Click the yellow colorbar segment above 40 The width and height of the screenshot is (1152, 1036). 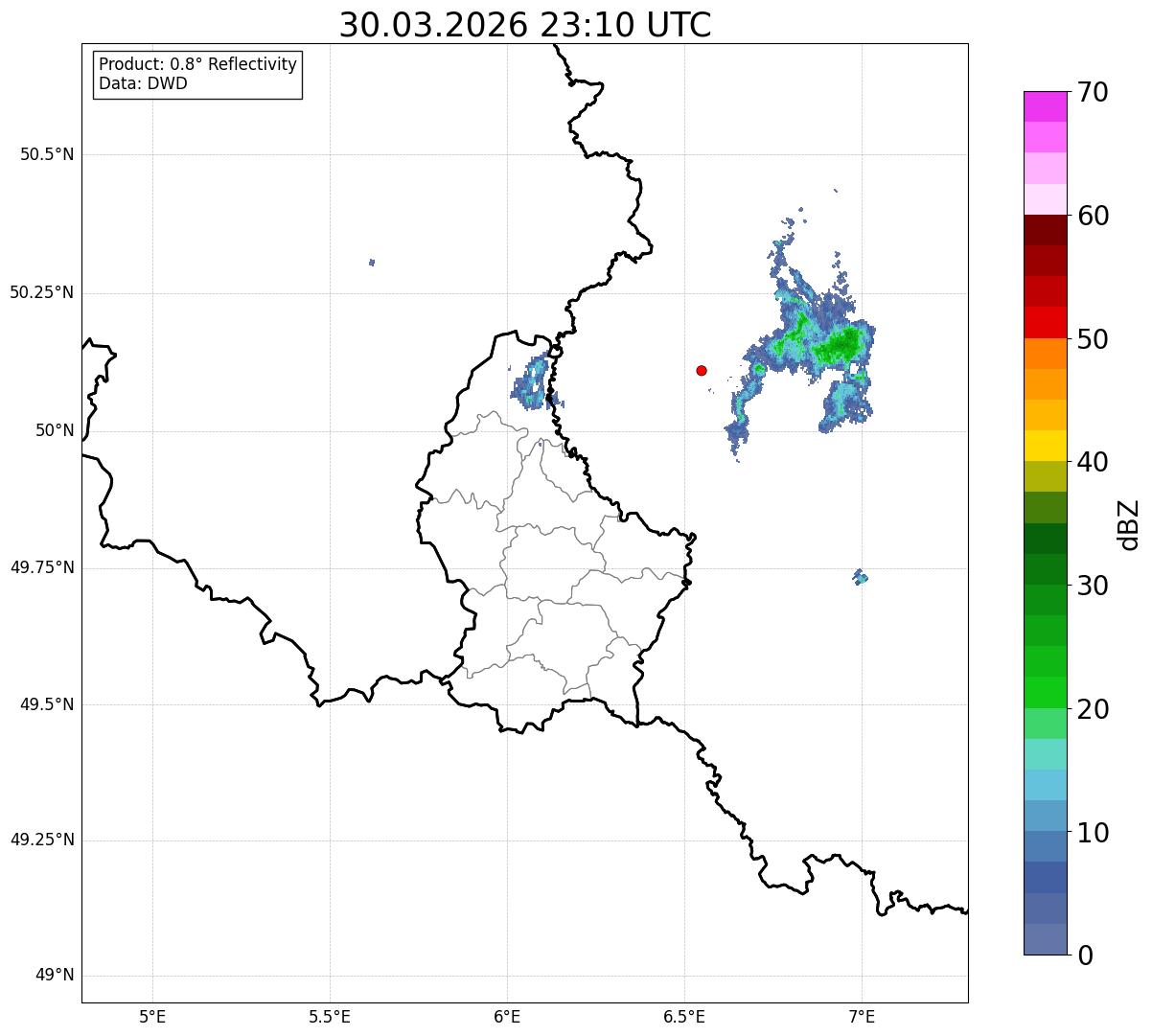(x=1045, y=447)
